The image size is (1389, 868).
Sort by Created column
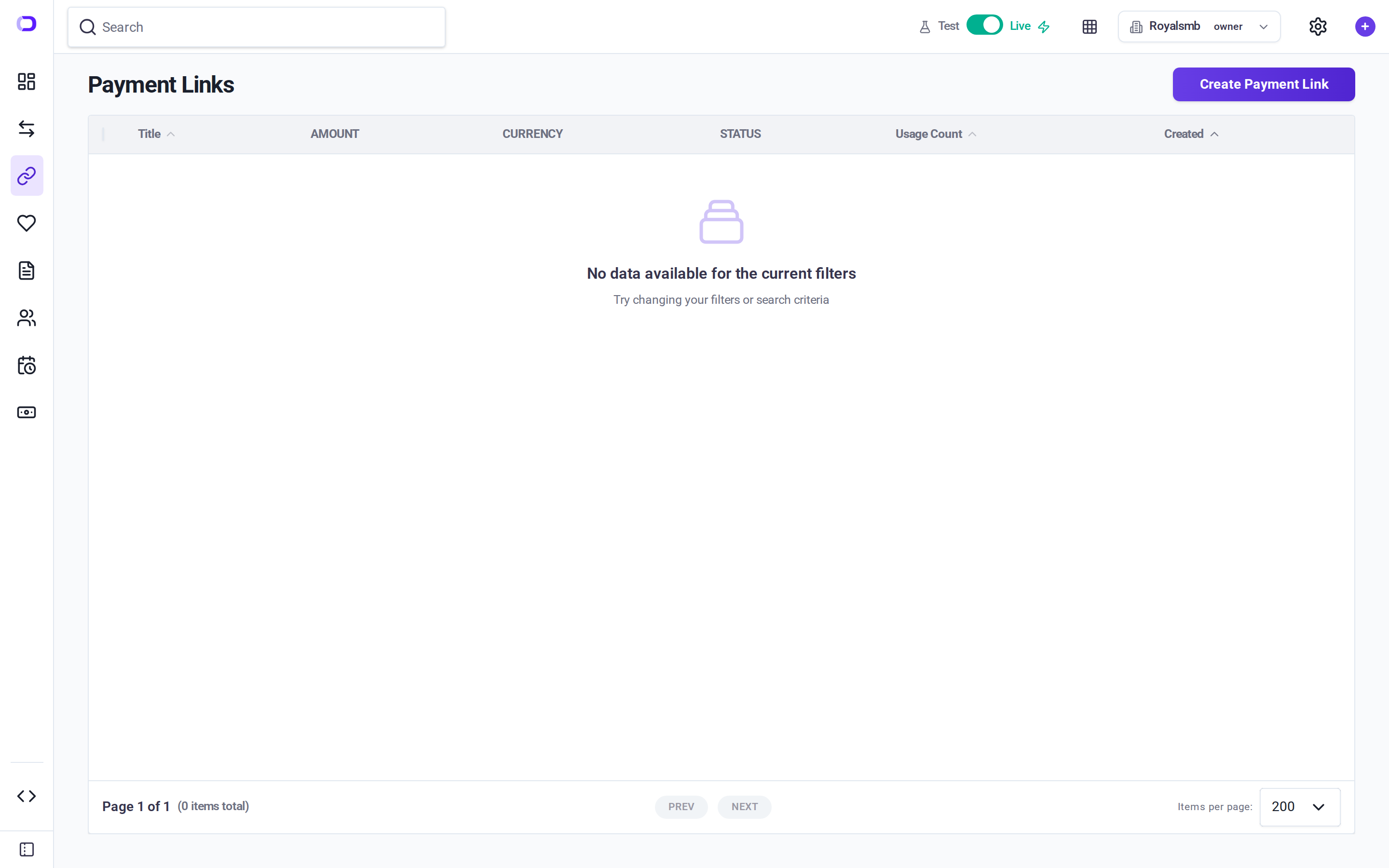click(x=1191, y=134)
